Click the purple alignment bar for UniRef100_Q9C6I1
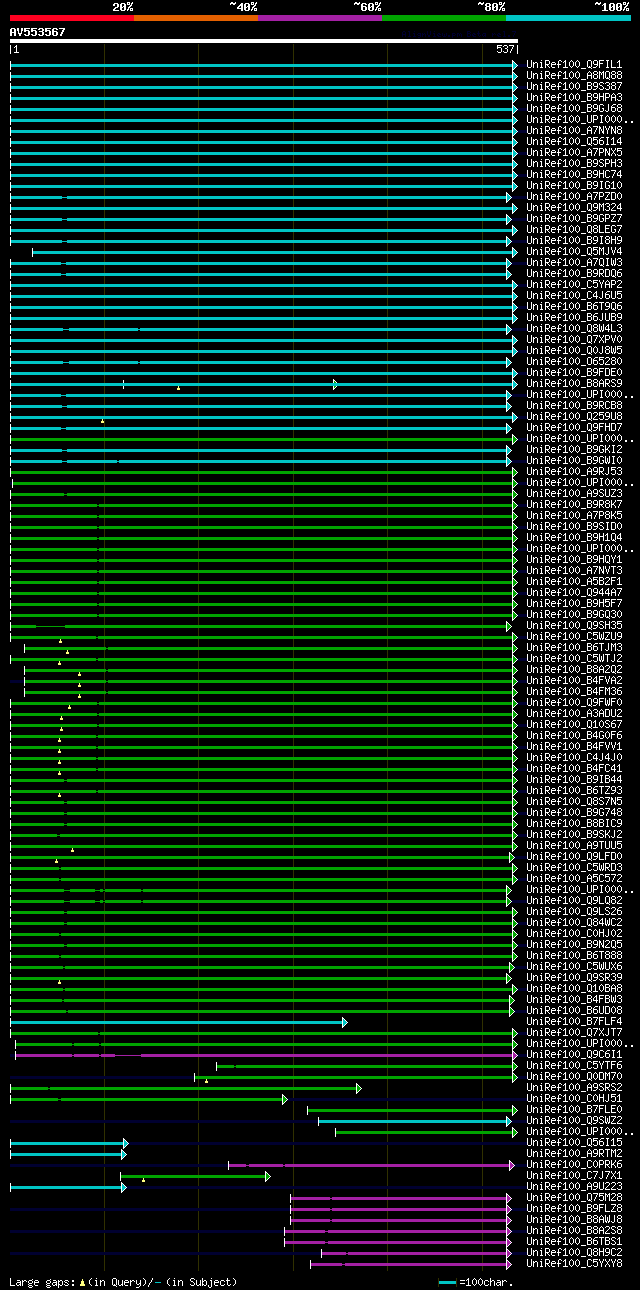640x1290 pixels. [x=266, y=1055]
